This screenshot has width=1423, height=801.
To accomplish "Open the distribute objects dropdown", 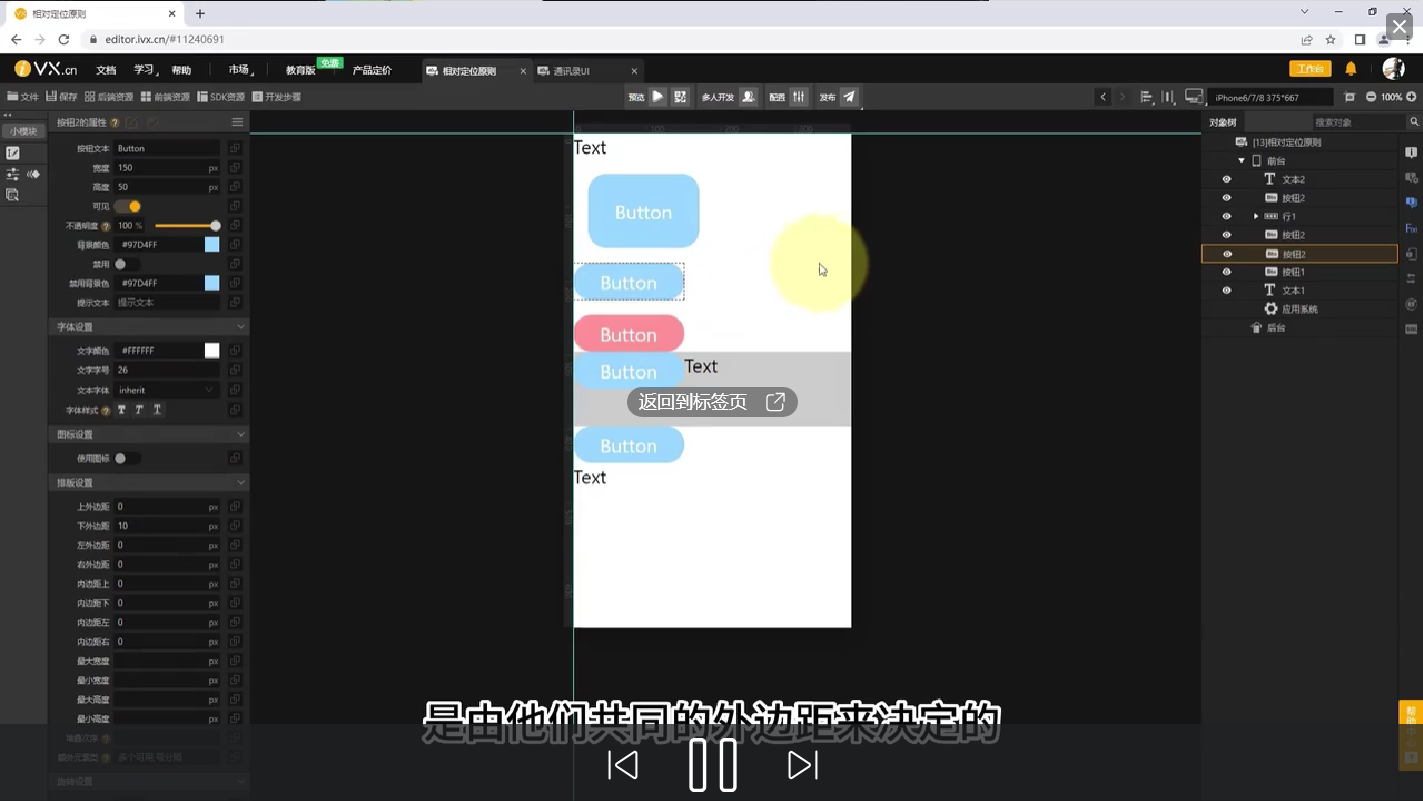I will tap(1168, 97).
